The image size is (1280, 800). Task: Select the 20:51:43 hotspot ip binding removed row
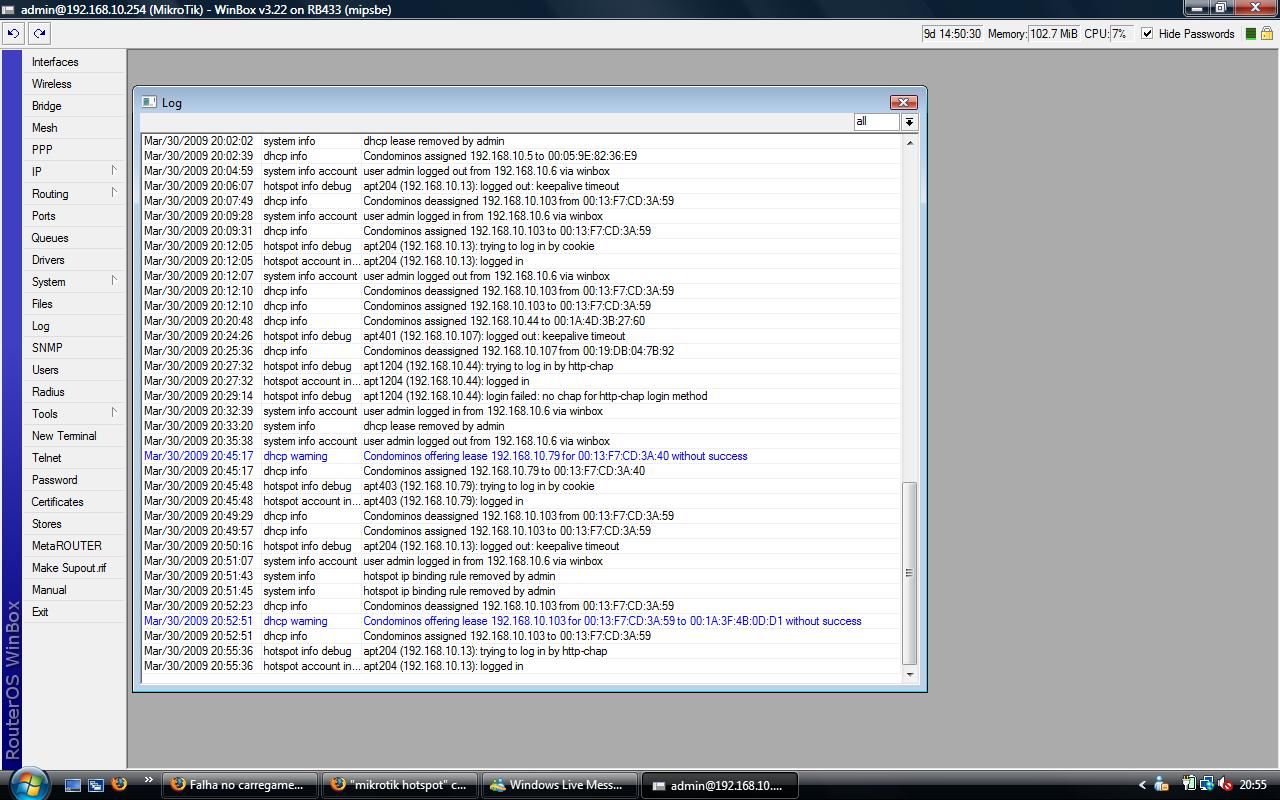coord(521,576)
